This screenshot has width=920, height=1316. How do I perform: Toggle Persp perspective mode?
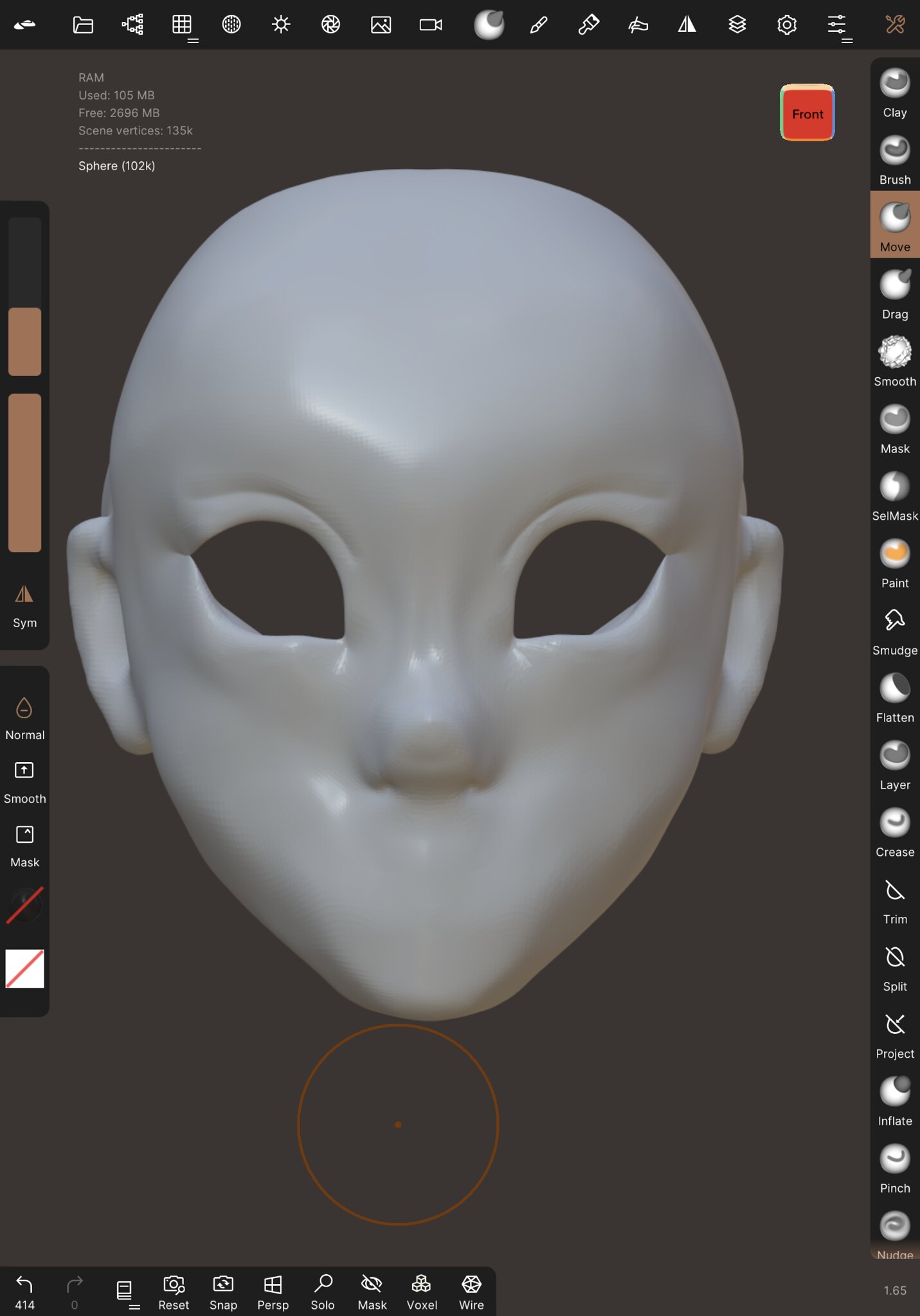point(273,1292)
